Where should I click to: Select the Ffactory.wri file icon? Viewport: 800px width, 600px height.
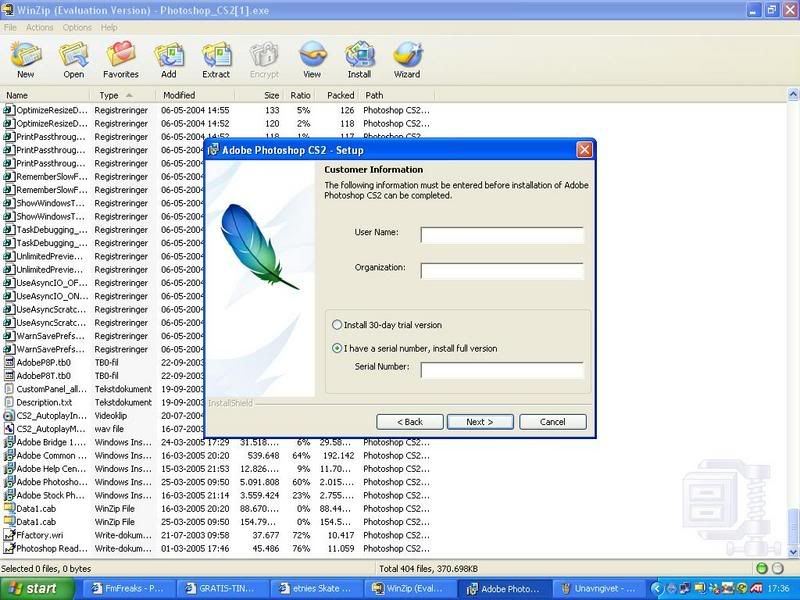tap(9, 535)
